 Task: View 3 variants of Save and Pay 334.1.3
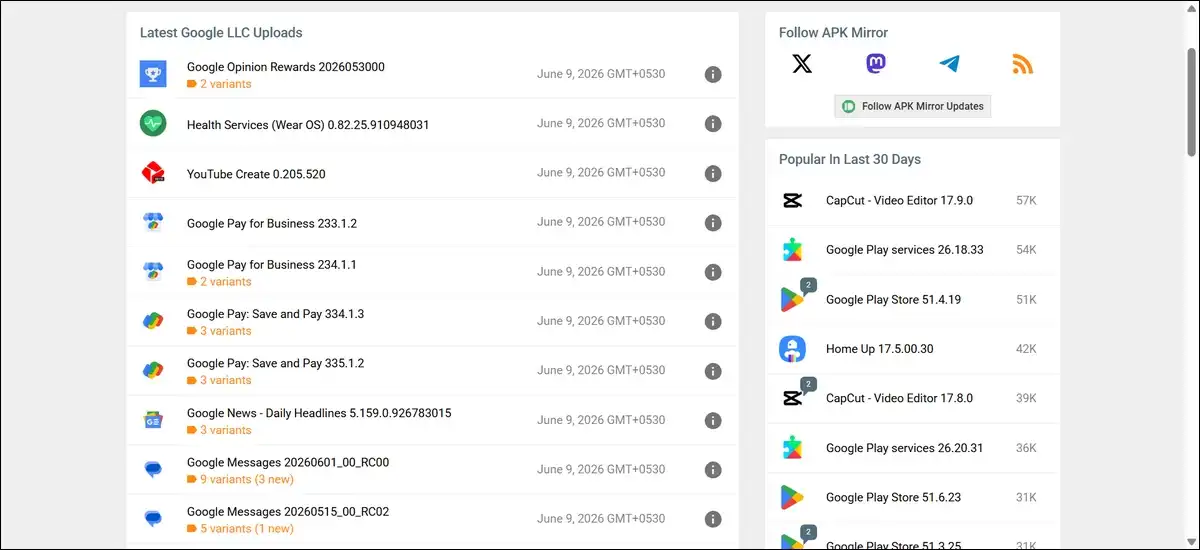pos(219,331)
